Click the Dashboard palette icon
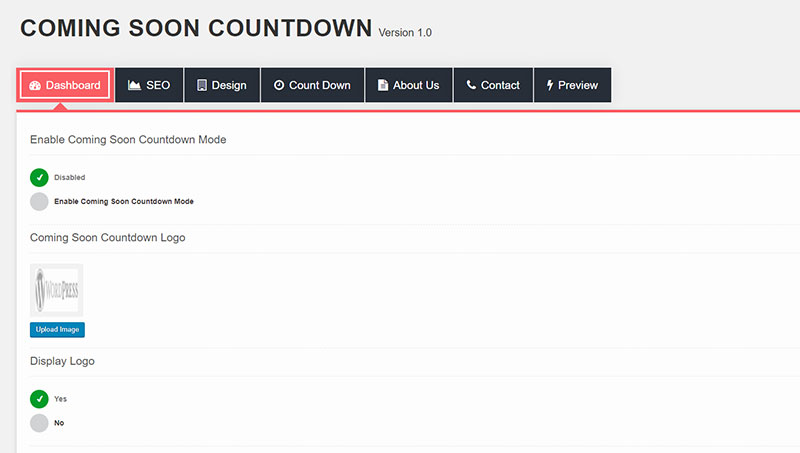The width and height of the screenshot is (800, 453). click(35, 85)
